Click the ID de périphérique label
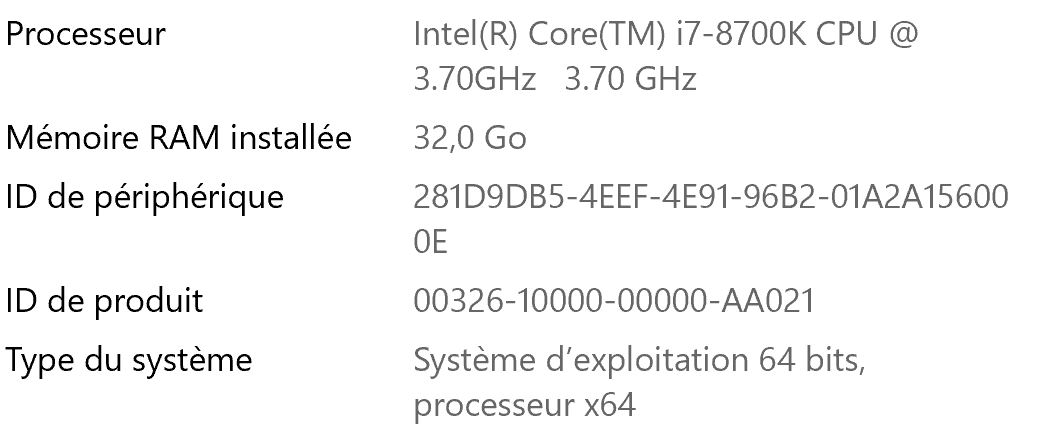Viewport: 1040px width, 445px height. [x=144, y=197]
